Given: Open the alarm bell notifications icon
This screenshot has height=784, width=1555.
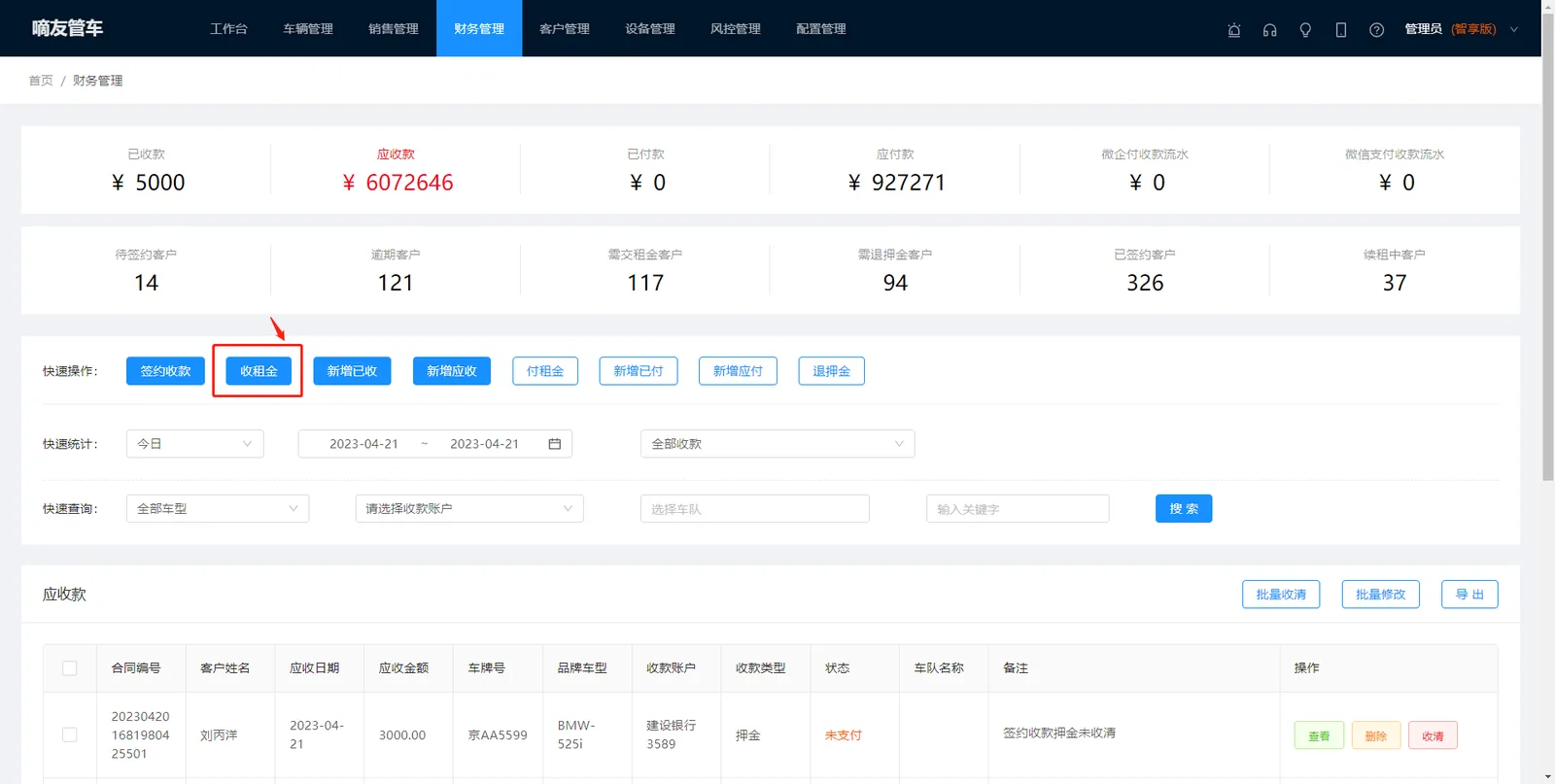Looking at the screenshot, I should pos(1234,29).
